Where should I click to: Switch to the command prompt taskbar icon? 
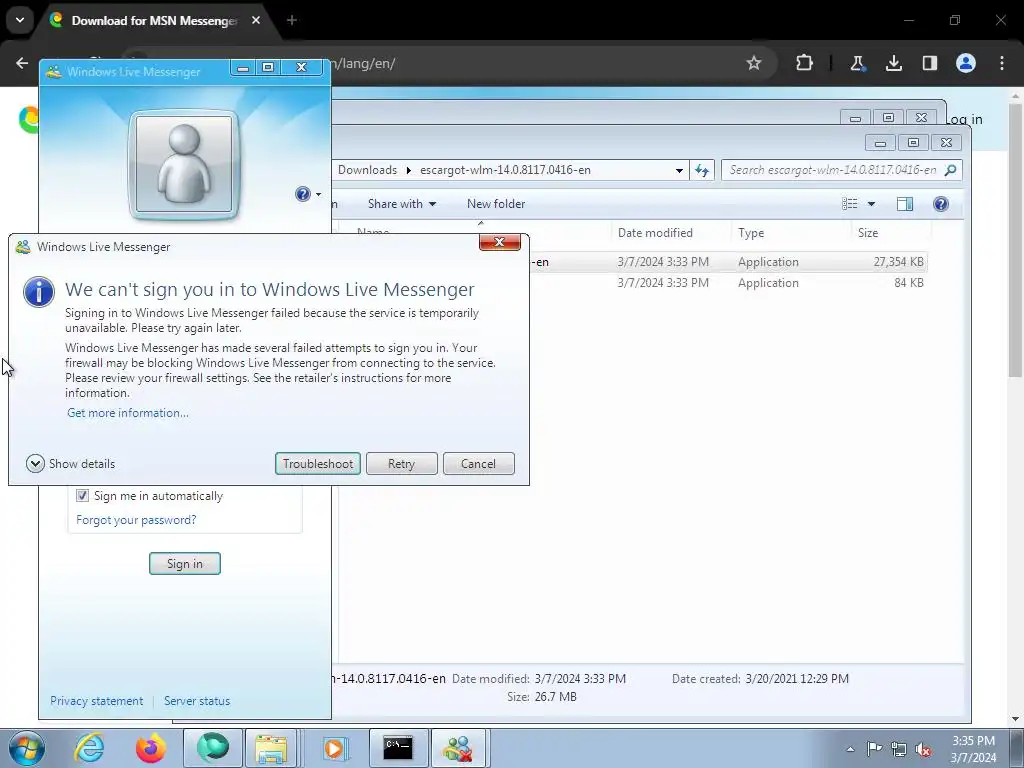398,748
